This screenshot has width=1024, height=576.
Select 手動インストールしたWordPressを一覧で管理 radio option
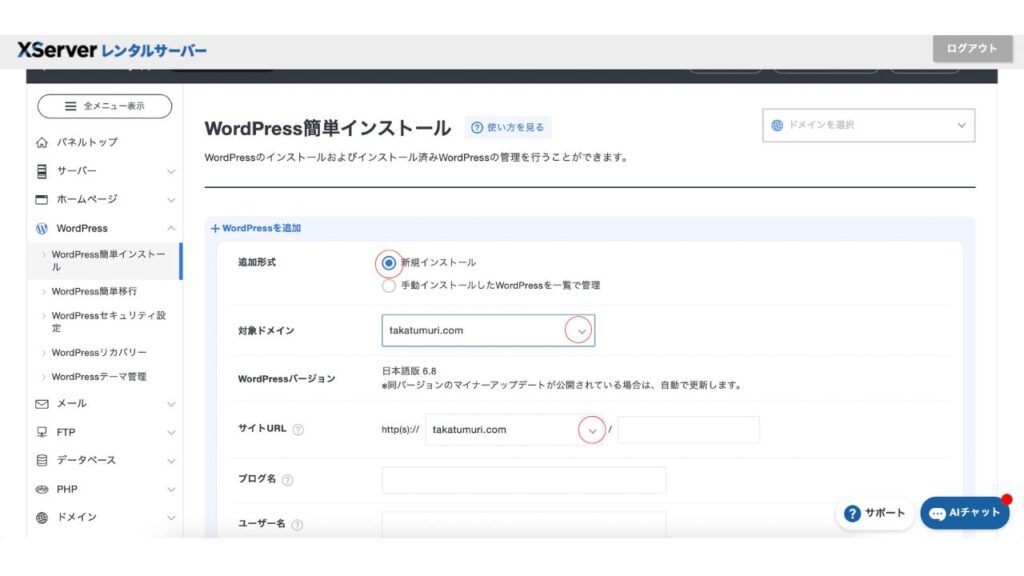[x=389, y=285]
